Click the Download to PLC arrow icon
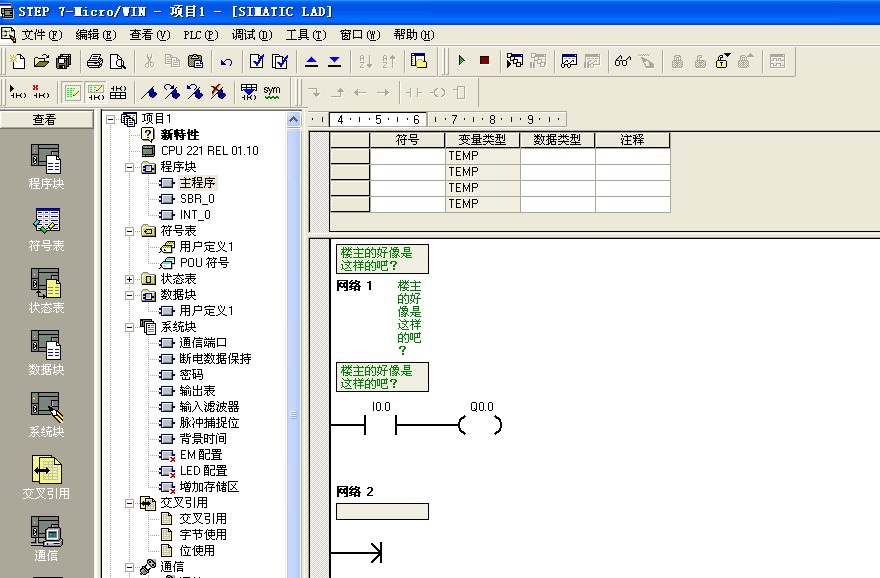The height and width of the screenshot is (578, 880). click(334, 61)
